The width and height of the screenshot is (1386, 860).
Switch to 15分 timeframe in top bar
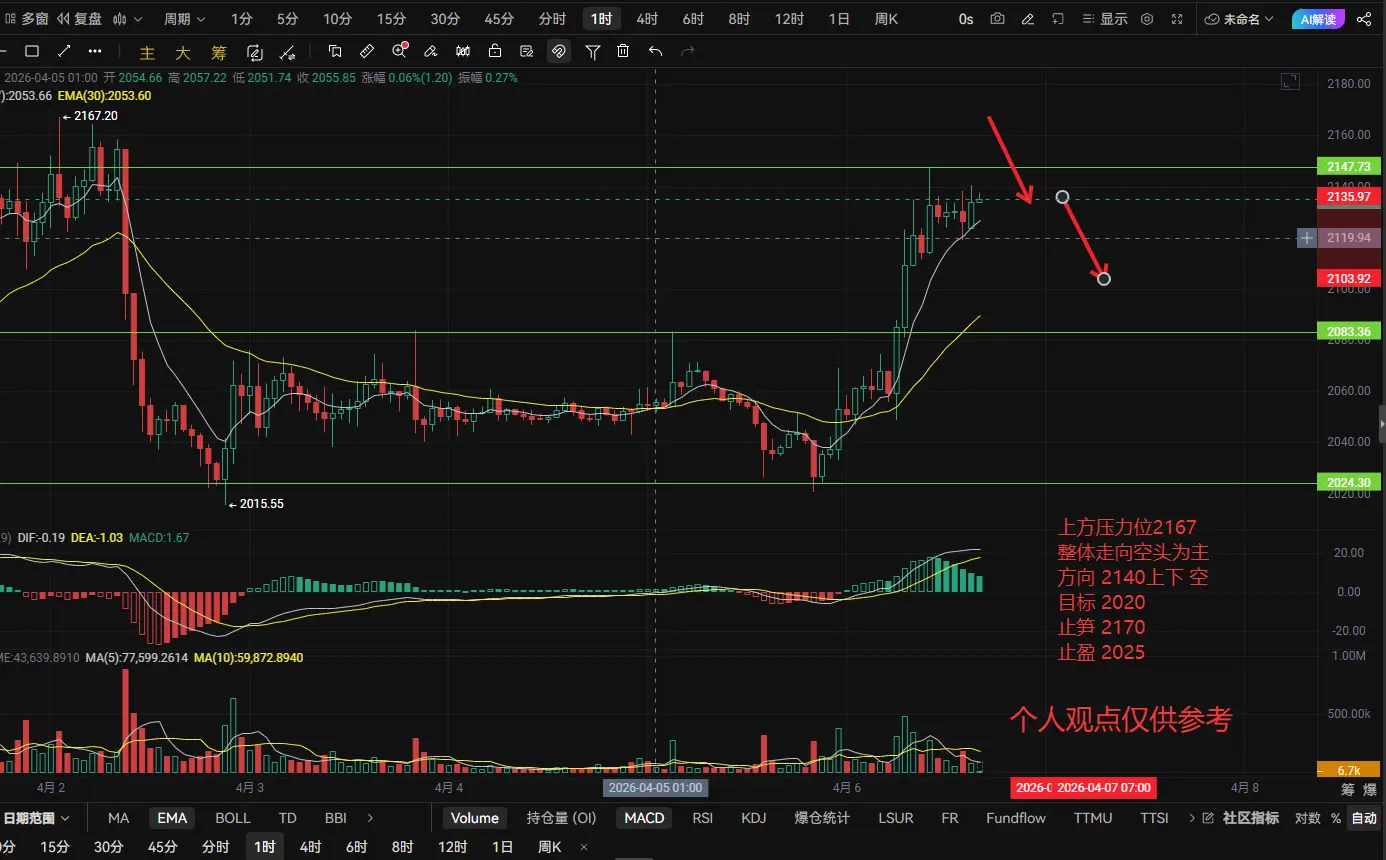pyautogui.click(x=392, y=19)
